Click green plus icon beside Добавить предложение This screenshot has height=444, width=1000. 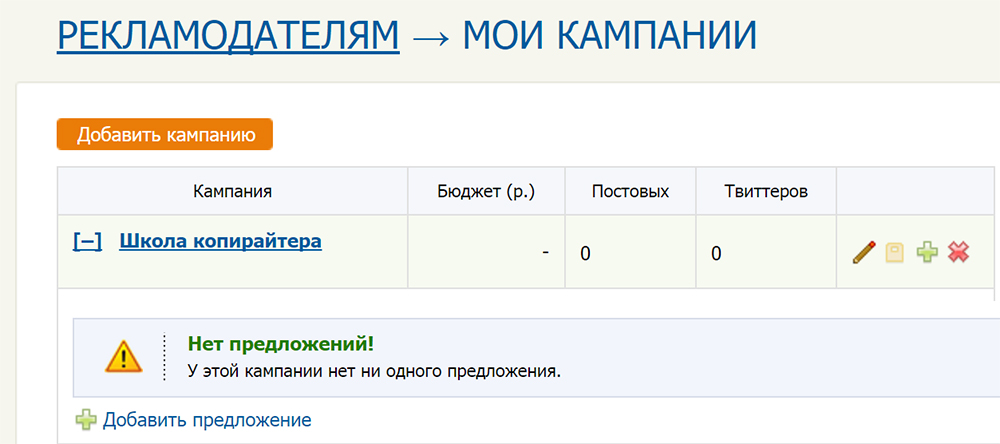click(x=86, y=420)
